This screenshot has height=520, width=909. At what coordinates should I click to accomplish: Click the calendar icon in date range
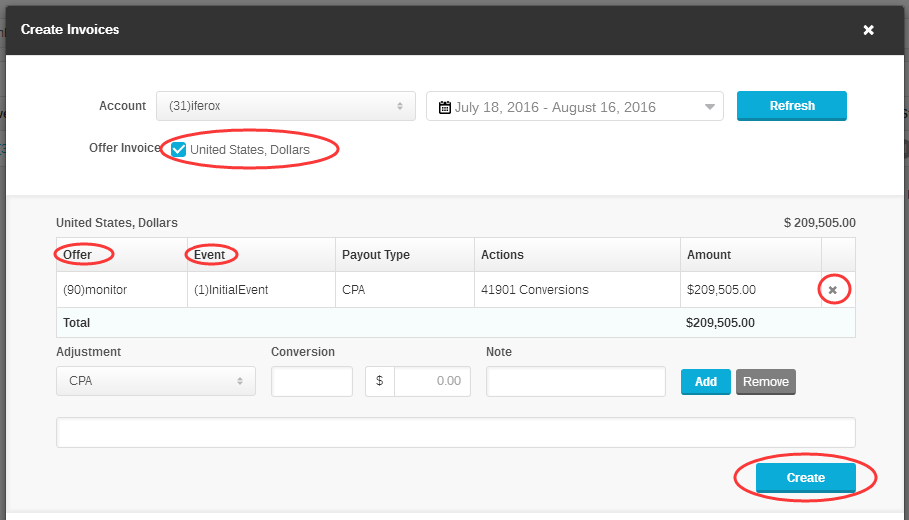[x=445, y=107]
